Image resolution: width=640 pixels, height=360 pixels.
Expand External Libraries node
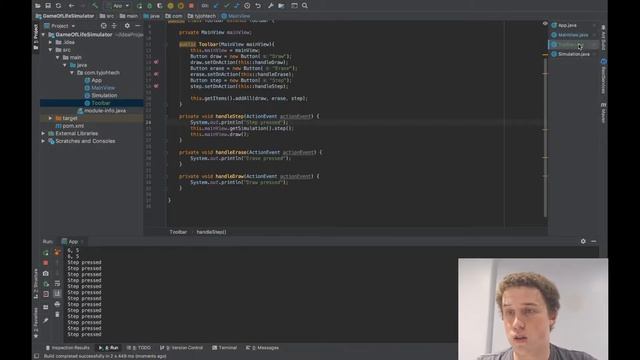tap(43, 133)
